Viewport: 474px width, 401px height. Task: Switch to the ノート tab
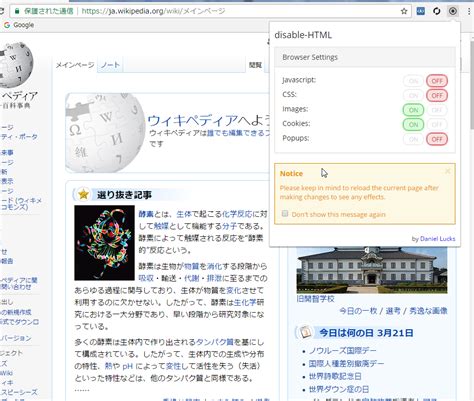click(110, 65)
